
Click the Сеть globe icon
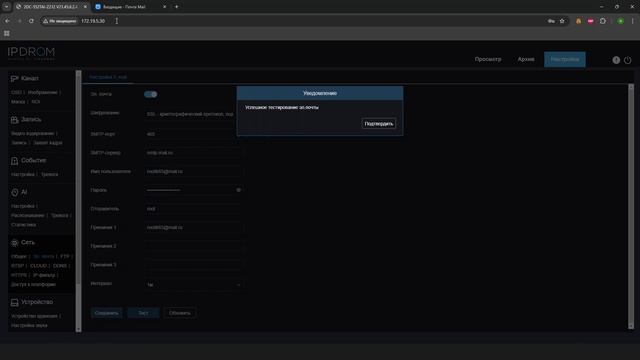(15, 243)
